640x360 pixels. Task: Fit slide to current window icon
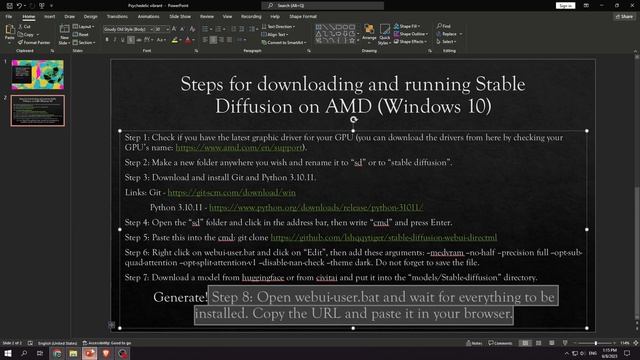point(635,343)
